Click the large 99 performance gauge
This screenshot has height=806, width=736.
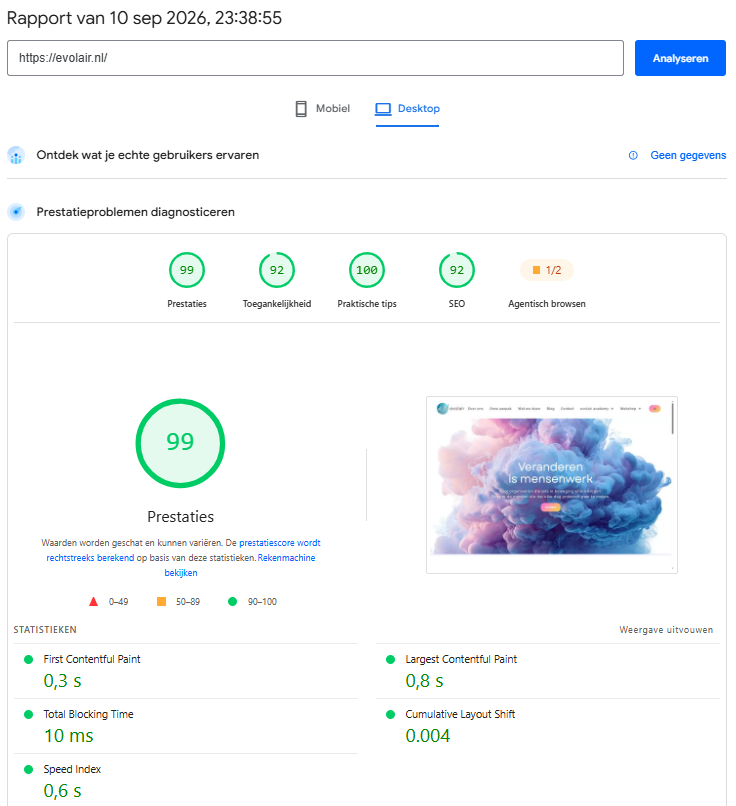click(180, 443)
